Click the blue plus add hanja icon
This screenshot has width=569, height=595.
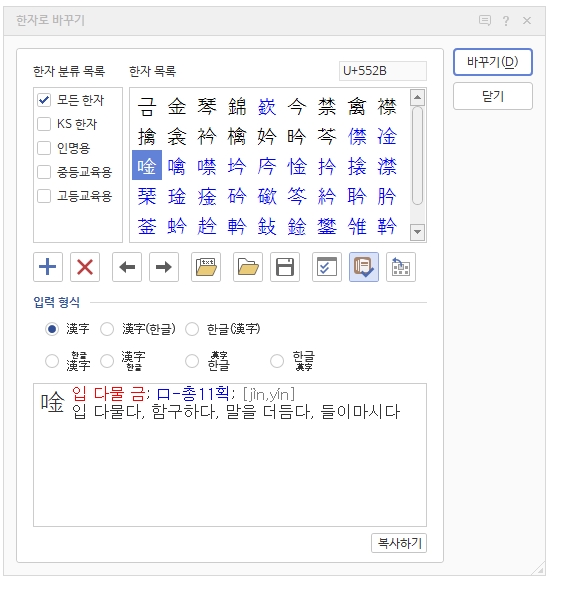(48, 267)
